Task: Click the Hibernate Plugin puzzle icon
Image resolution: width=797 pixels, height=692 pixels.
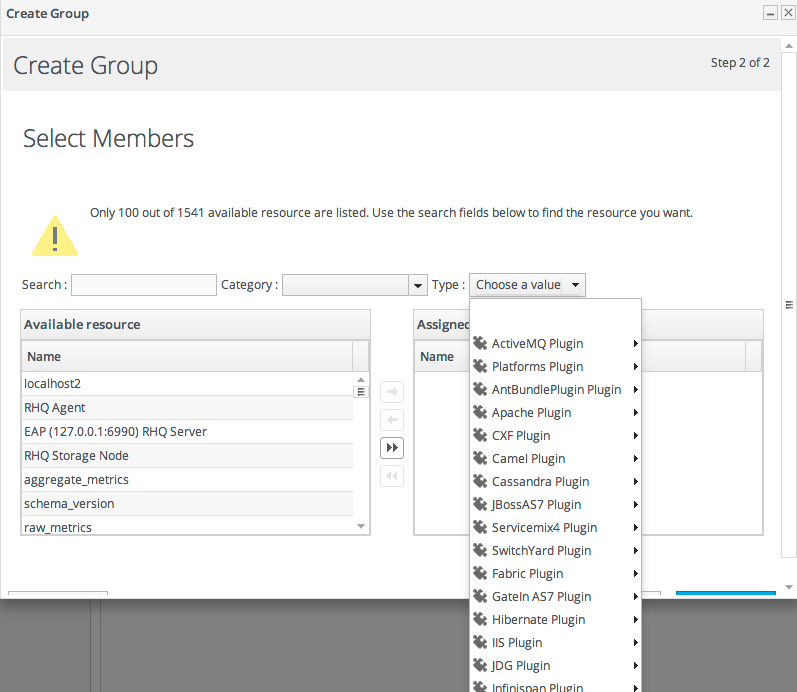Action: pyautogui.click(x=480, y=620)
